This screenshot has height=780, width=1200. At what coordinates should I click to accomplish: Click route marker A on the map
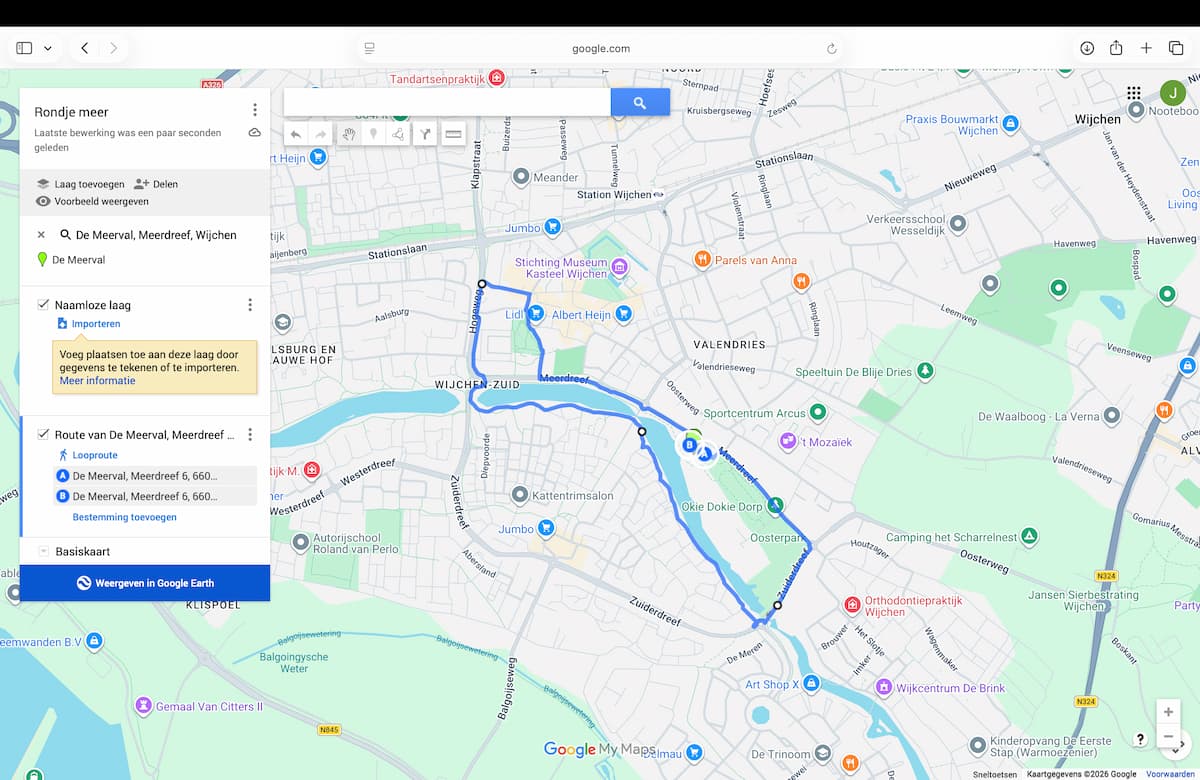coord(704,454)
